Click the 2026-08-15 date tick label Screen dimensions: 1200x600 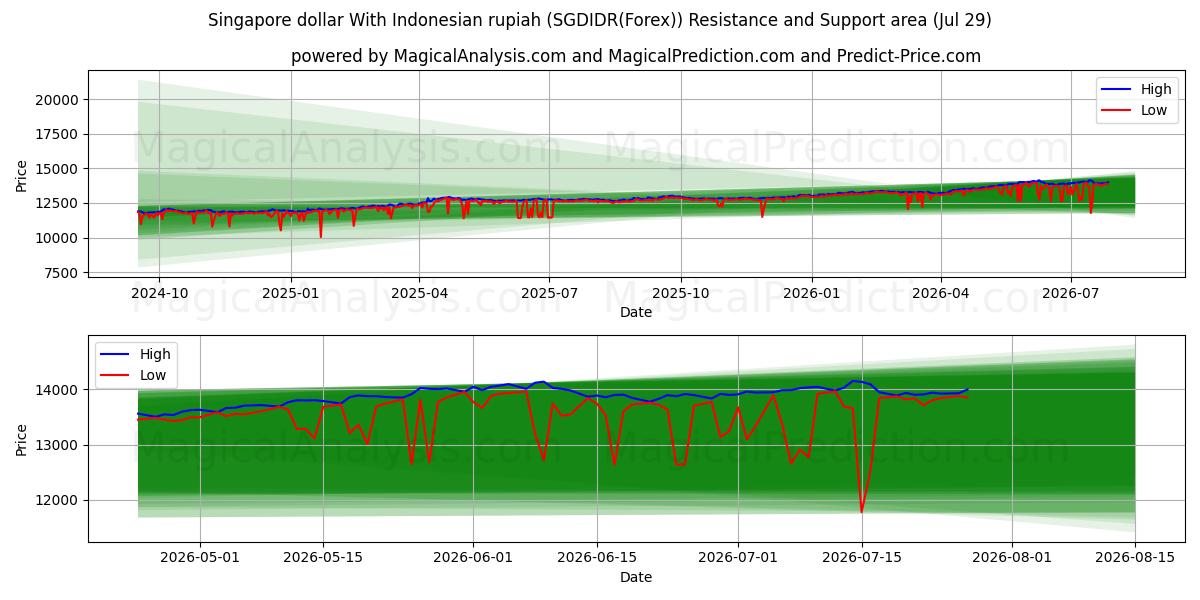[x=1136, y=557]
